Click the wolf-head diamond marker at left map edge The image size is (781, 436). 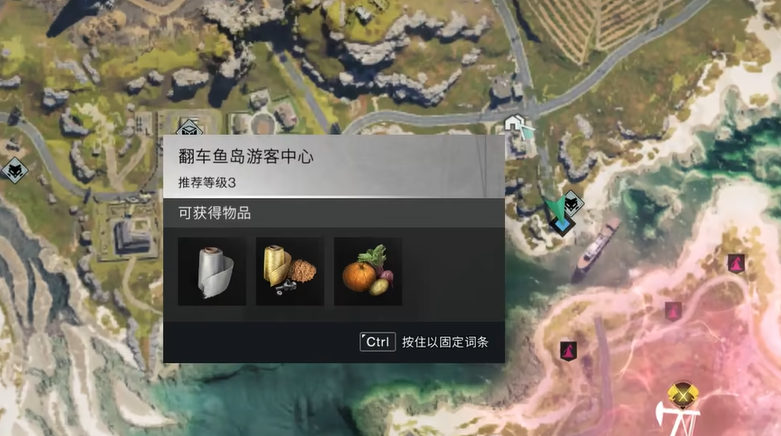coord(14,171)
